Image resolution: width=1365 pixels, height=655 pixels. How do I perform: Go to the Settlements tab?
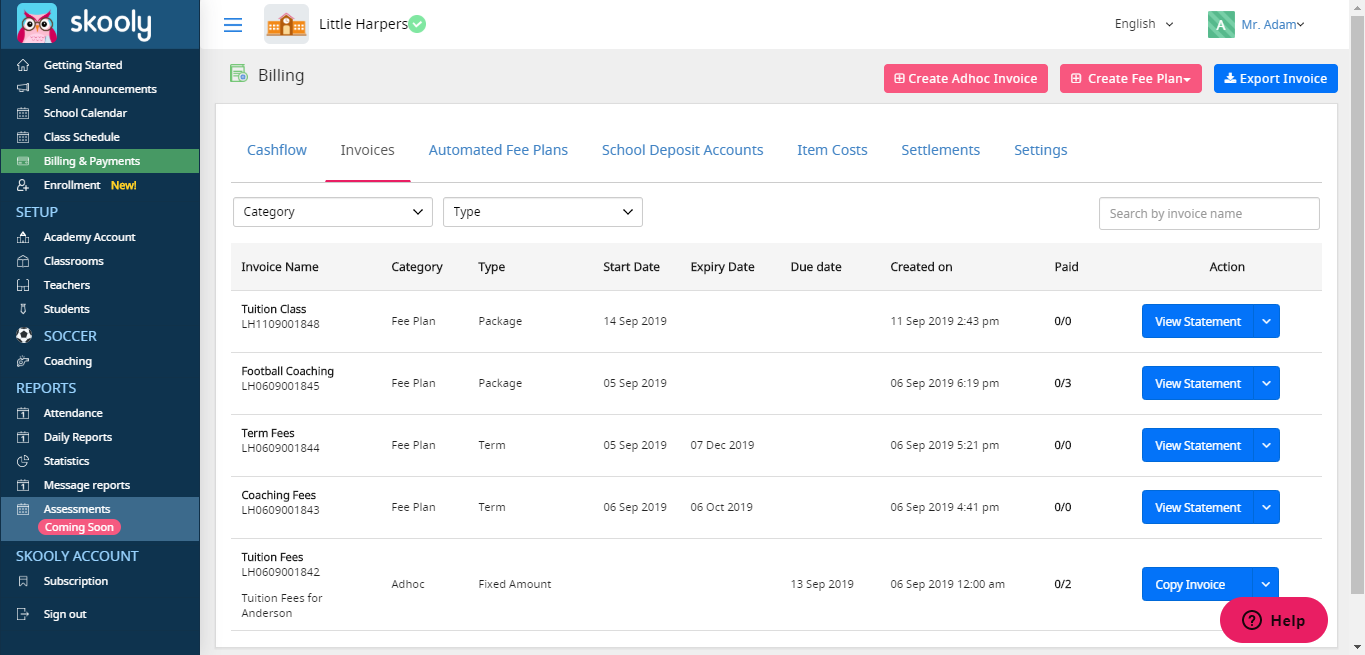tap(941, 150)
